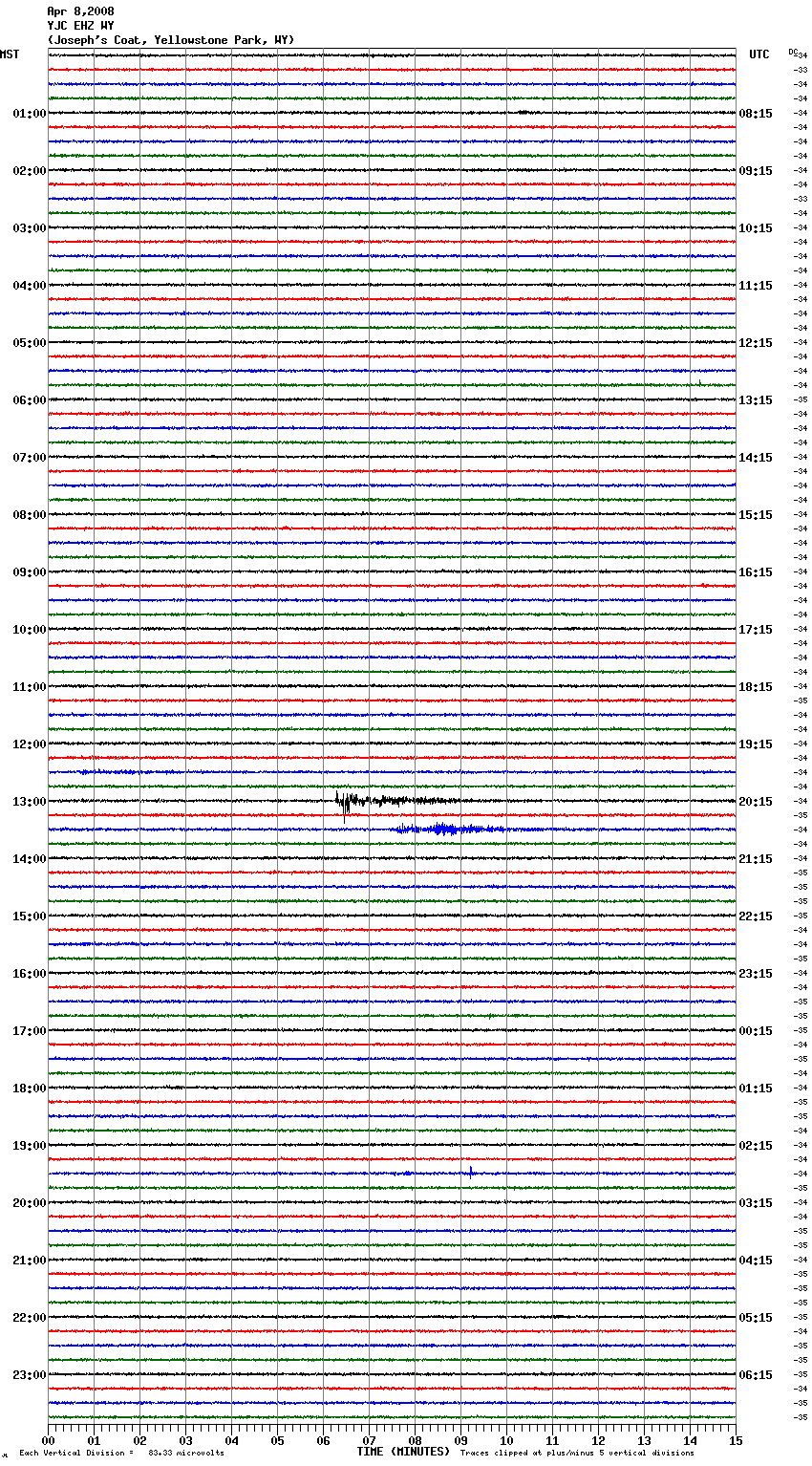
Task: Select the '04:00' MST hour label
Action: click(30, 286)
